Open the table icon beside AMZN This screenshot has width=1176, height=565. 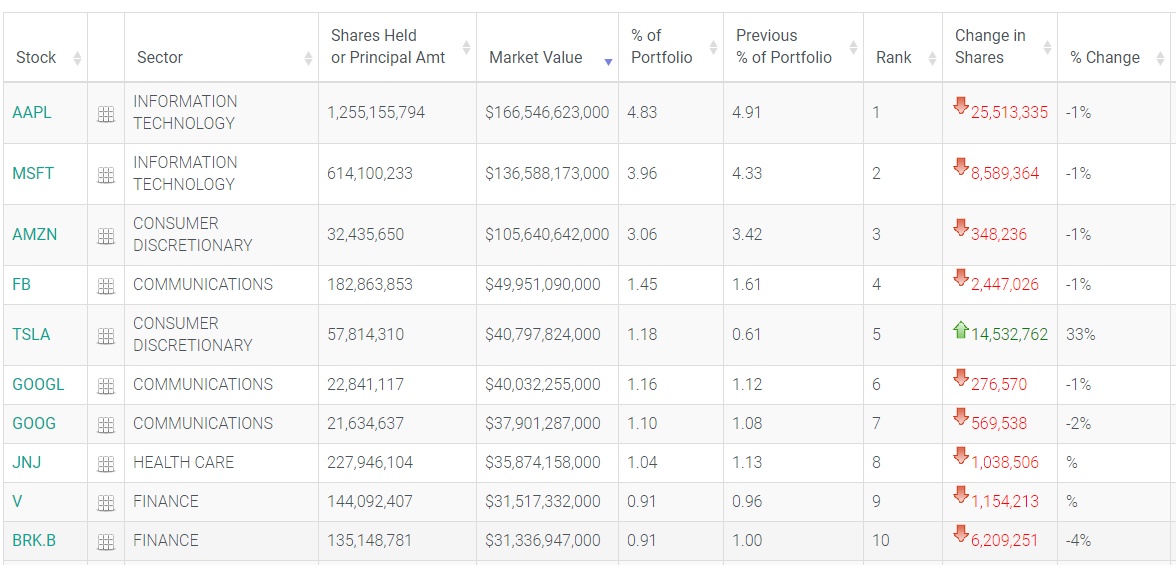point(106,236)
